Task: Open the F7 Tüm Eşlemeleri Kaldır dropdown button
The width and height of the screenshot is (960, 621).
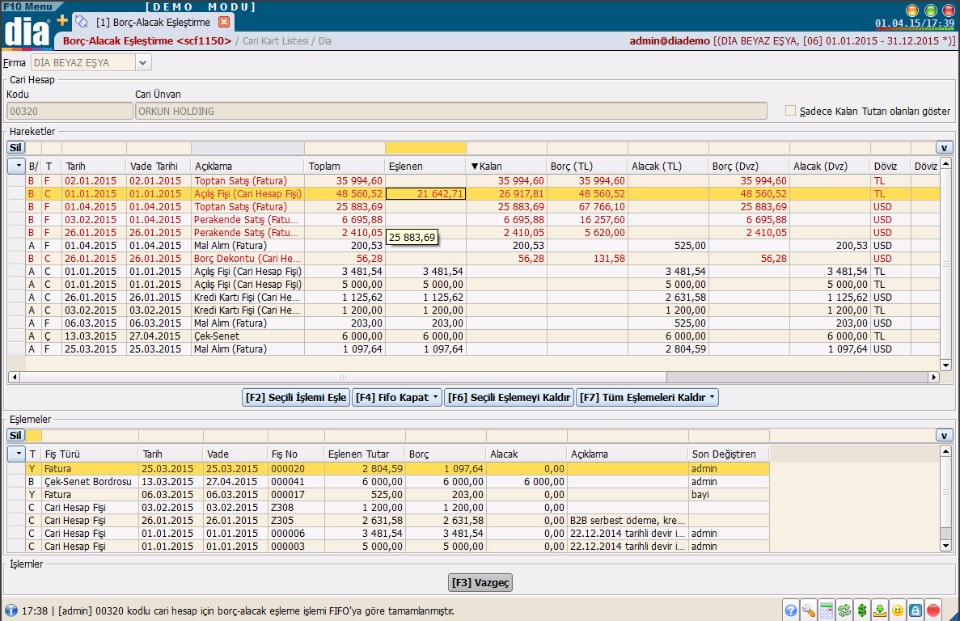Action: (x=647, y=397)
